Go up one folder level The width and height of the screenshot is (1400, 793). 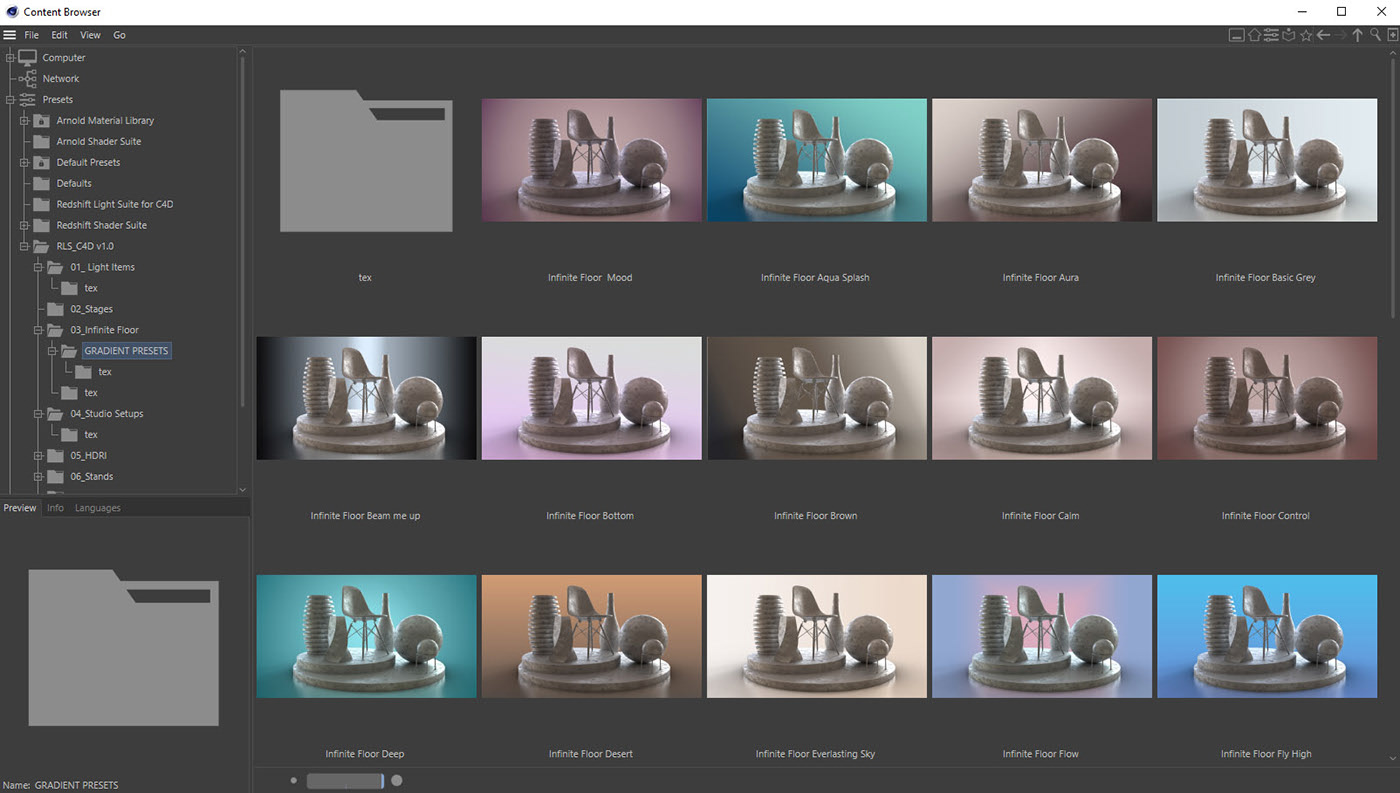1357,35
